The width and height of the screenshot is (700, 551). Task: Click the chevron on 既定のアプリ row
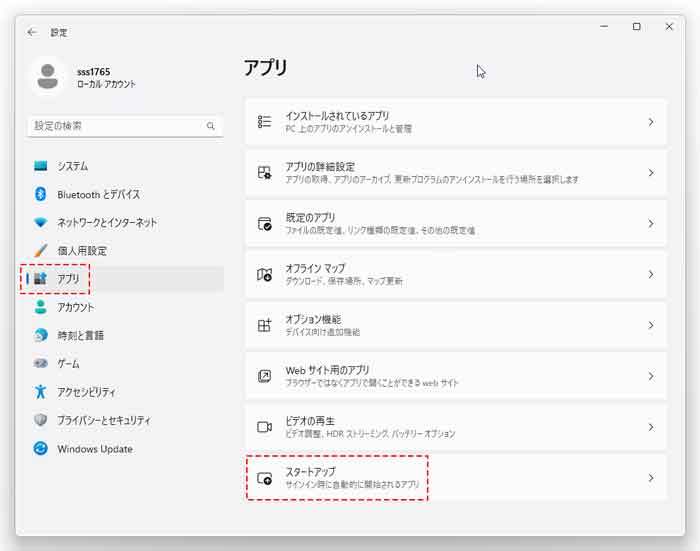coord(651,224)
